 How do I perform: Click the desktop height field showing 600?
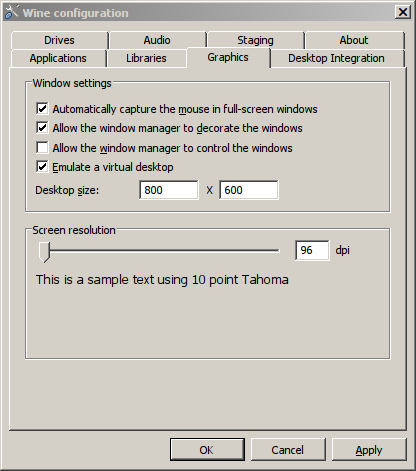pos(249,190)
